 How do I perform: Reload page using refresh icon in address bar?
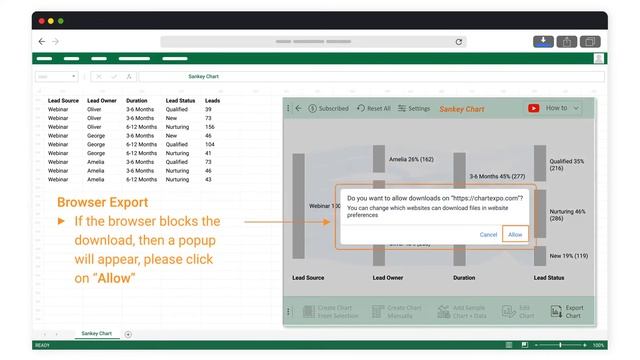point(459,42)
